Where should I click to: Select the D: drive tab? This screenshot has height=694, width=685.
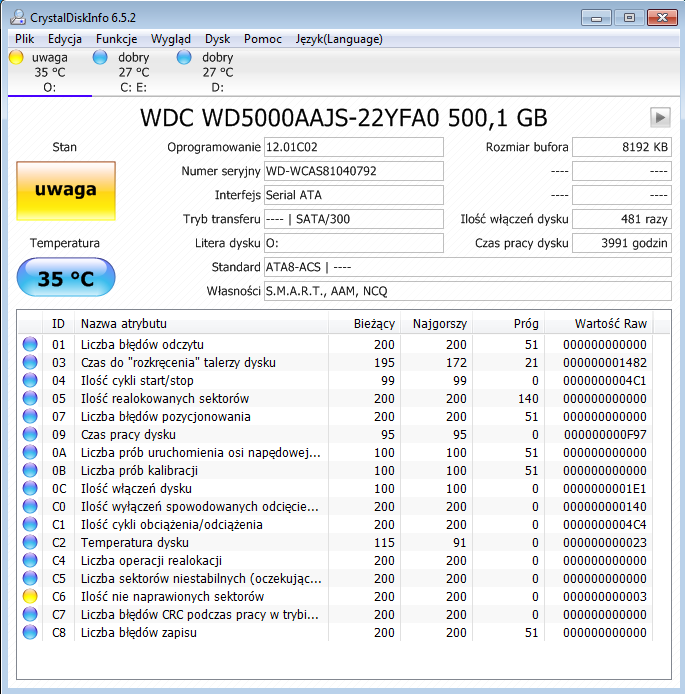point(217,72)
